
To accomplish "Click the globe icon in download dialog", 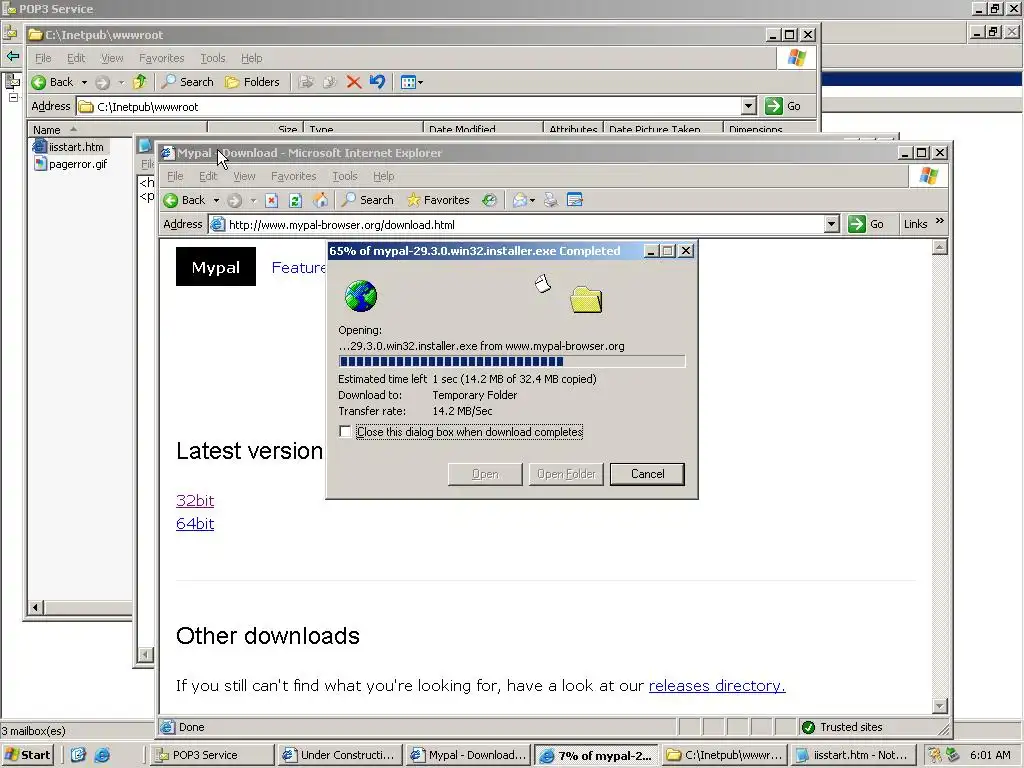I will point(360,296).
